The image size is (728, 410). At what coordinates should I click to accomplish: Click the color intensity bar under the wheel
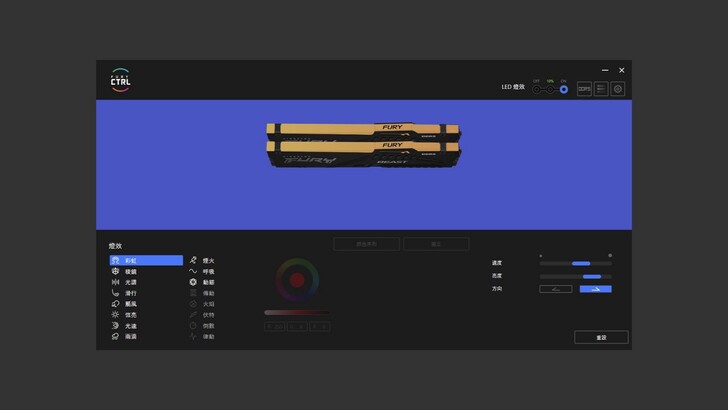pos(297,312)
